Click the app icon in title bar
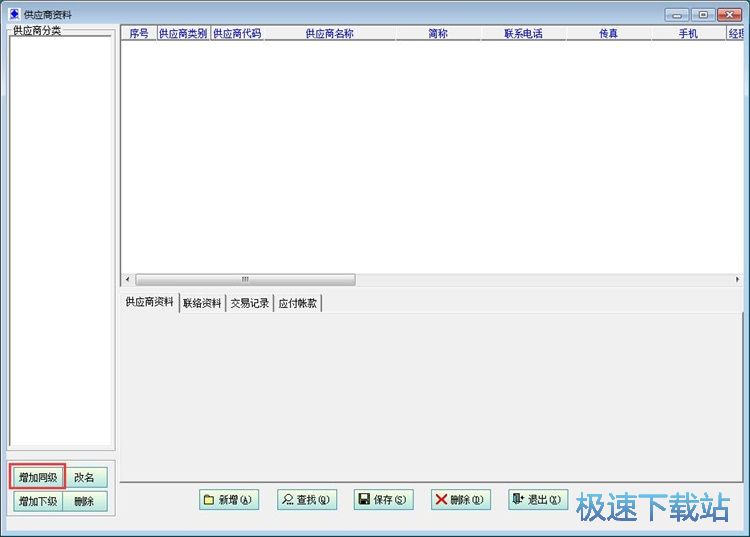Viewport: 750px width, 537px height. coord(14,14)
